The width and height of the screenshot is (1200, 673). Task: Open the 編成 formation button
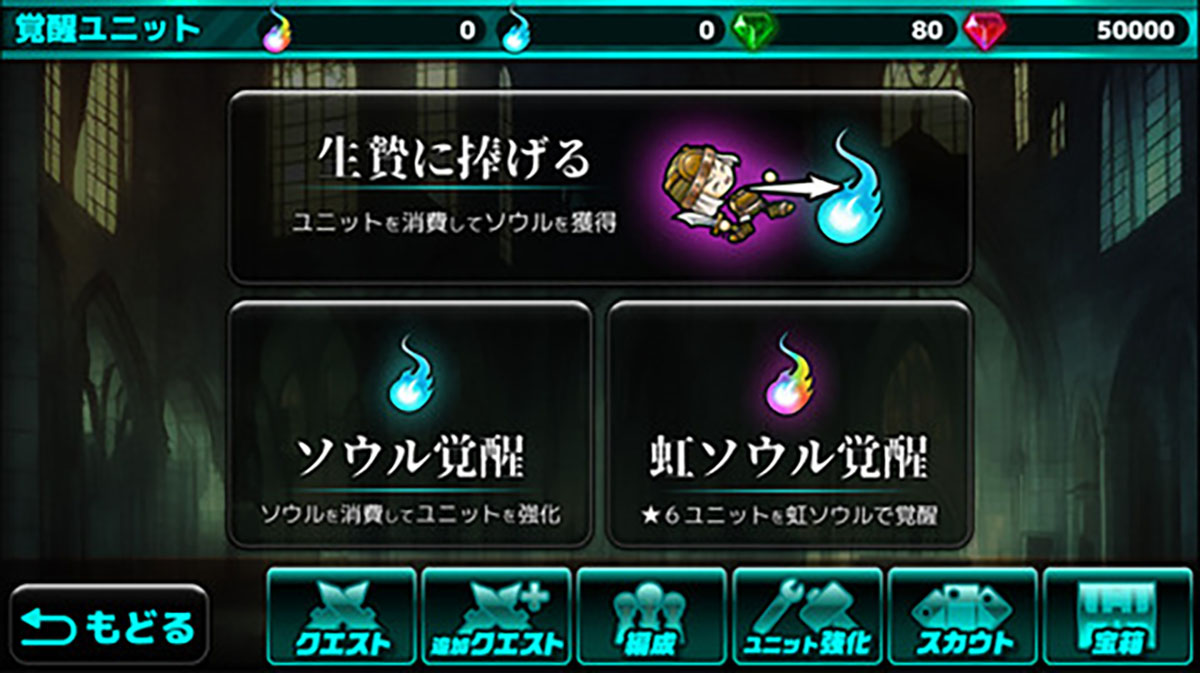[x=652, y=618]
